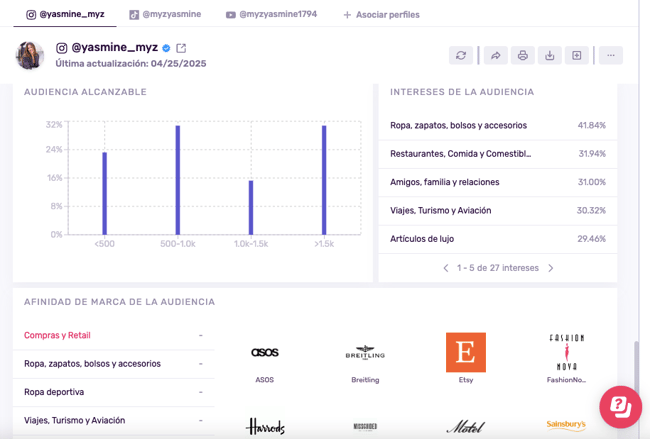Expand the Compras y Retail category
Viewport: 650px width, 439px height.
[113, 335]
